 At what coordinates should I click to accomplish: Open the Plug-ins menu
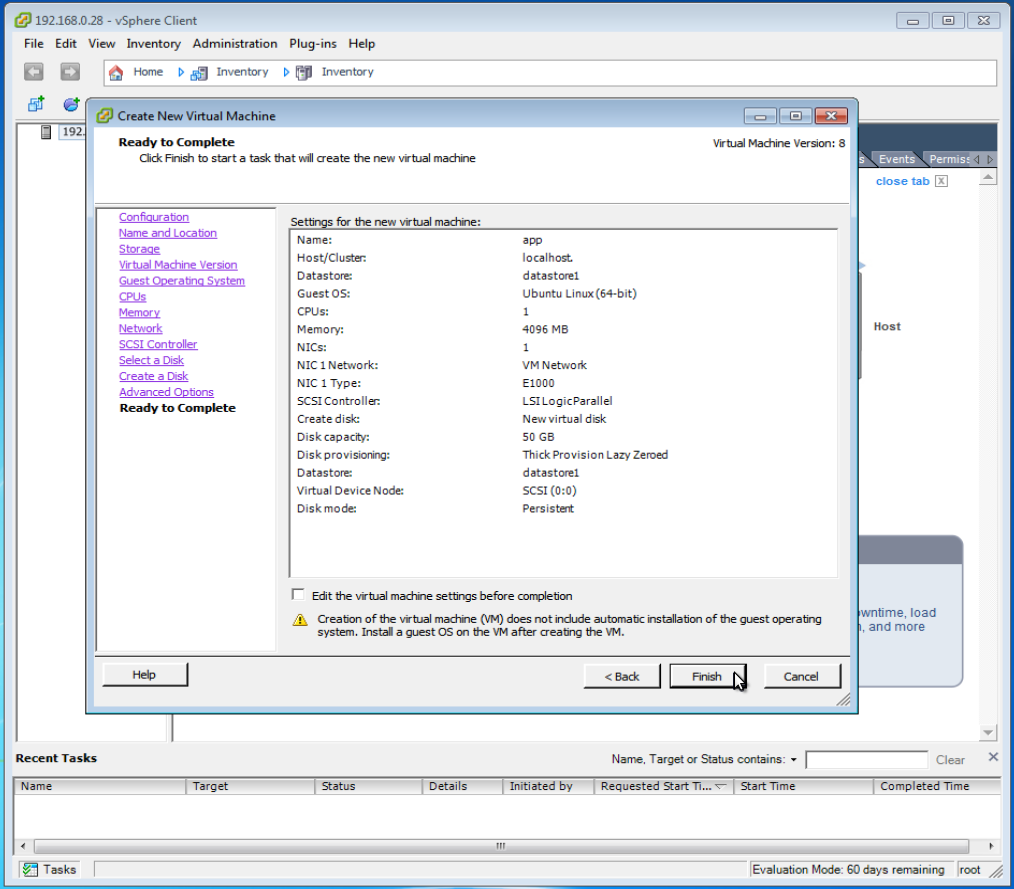click(312, 43)
